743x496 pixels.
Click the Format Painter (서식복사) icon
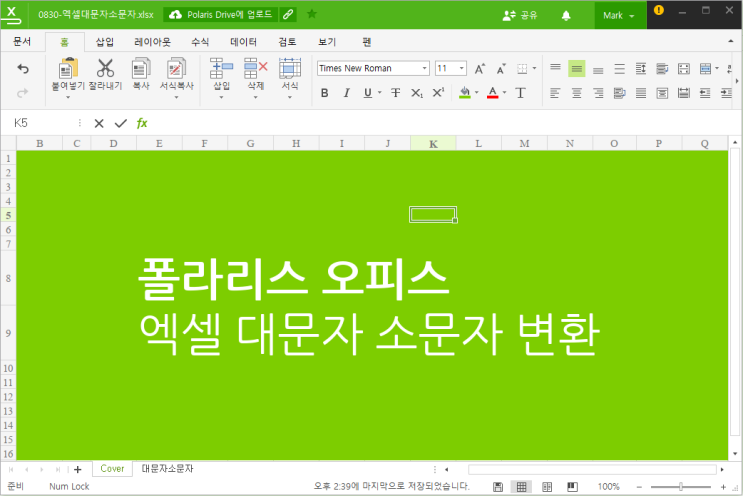[x=176, y=68]
